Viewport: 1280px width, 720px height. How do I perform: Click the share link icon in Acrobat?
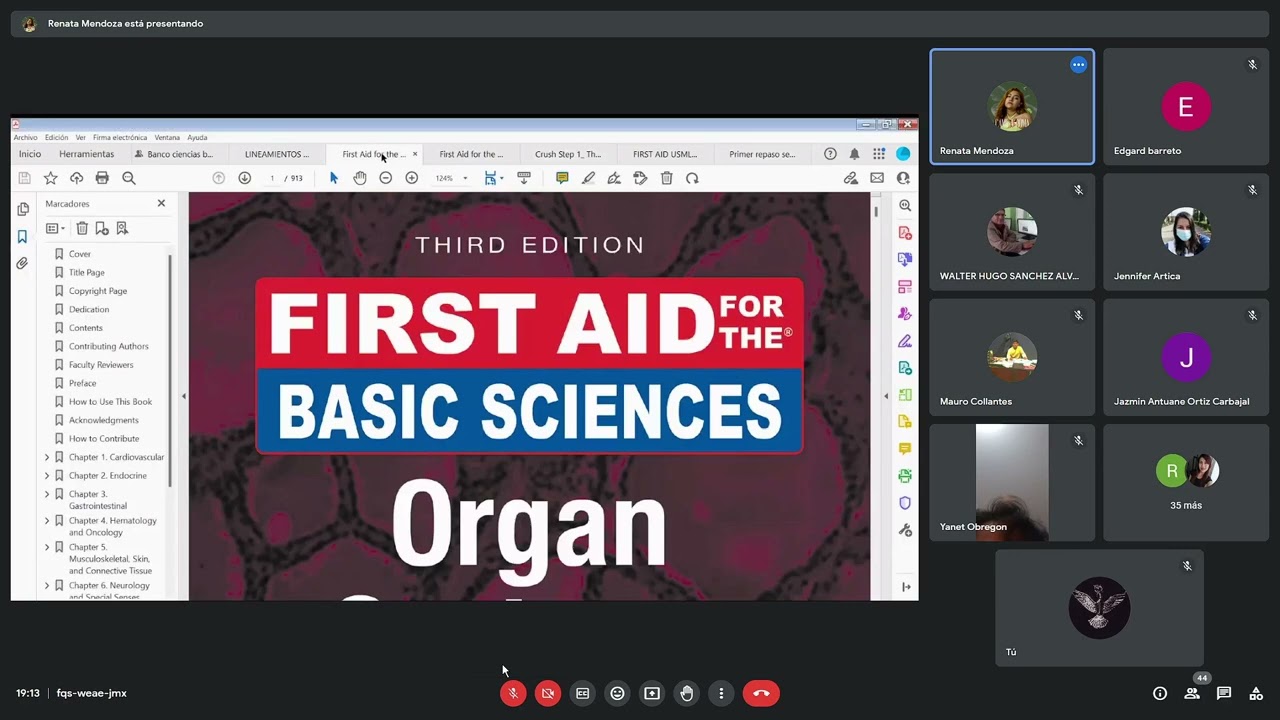[x=851, y=178]
